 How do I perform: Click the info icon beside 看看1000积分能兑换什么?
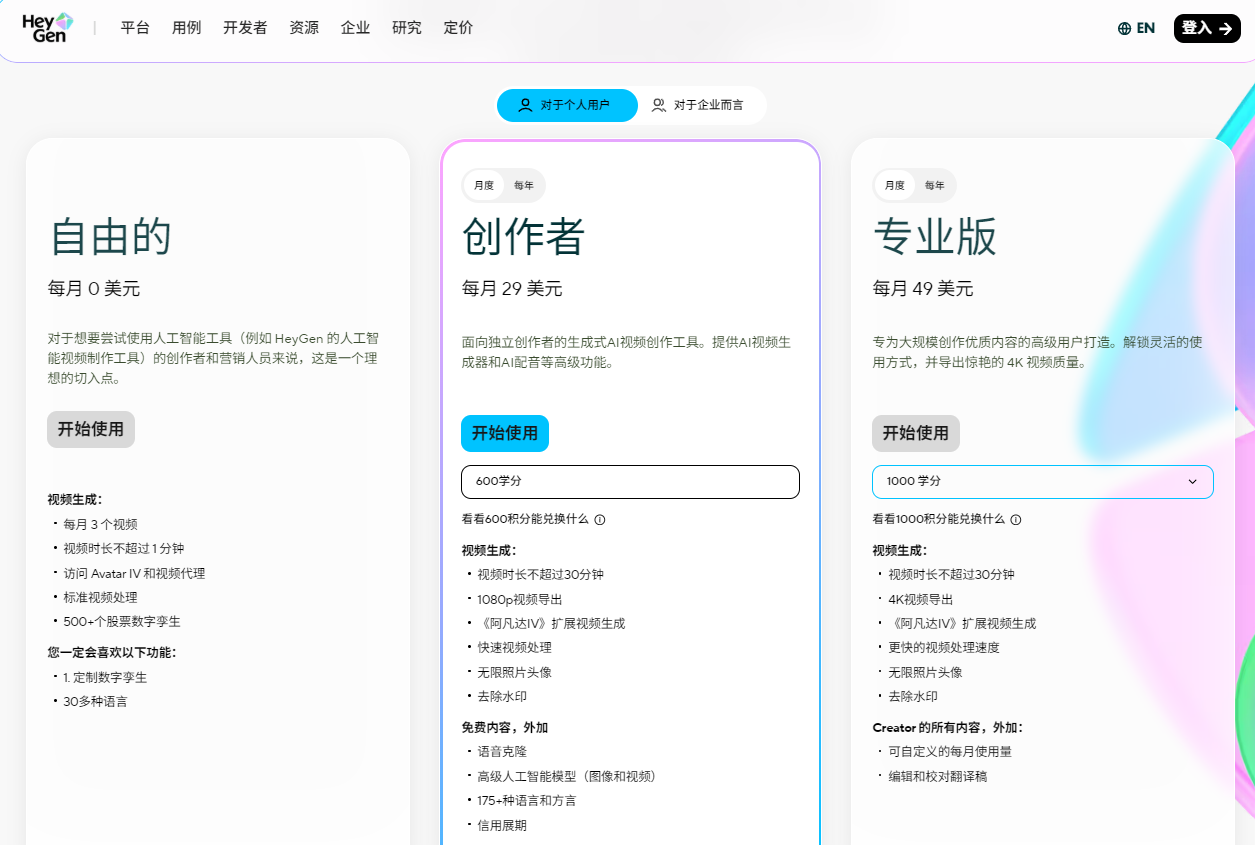pos(1016,520)
